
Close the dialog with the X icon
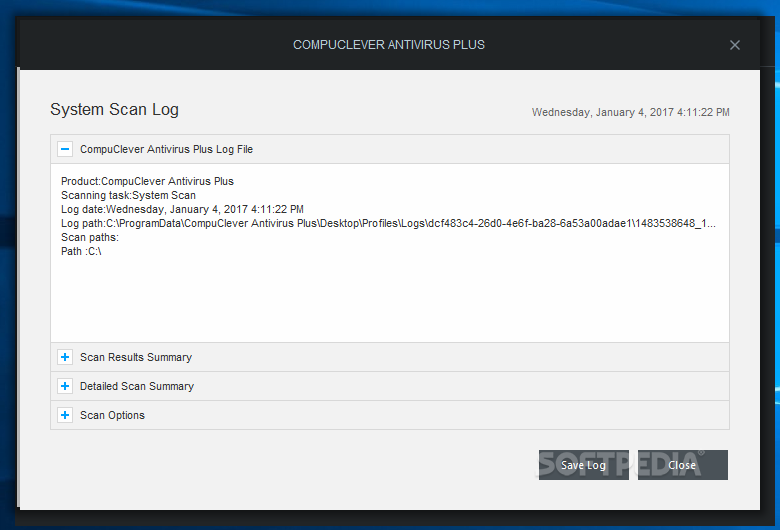point(734,45)
